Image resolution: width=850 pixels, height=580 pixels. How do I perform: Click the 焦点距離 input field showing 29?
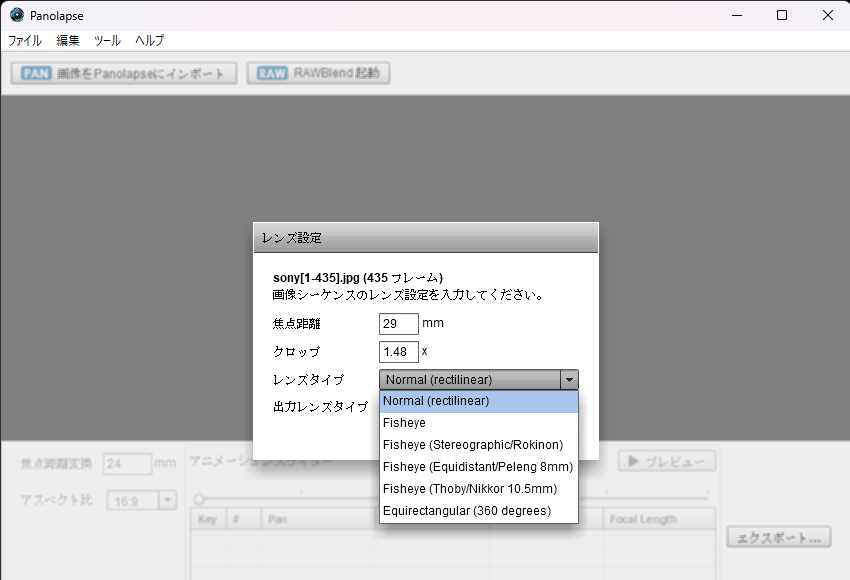[x=398, y=324]
